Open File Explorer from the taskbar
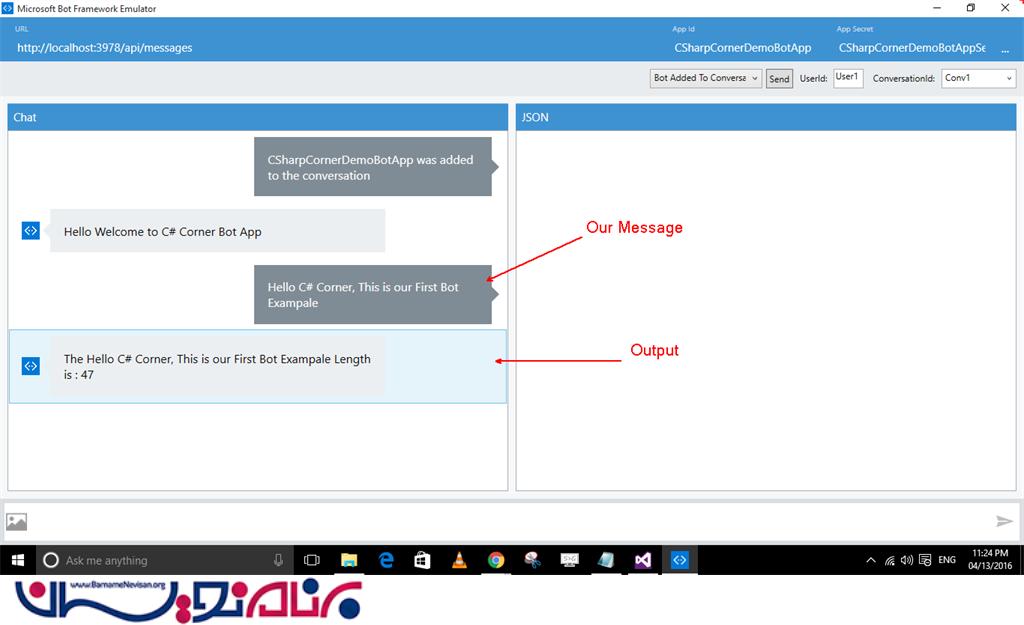 [349, 560]
